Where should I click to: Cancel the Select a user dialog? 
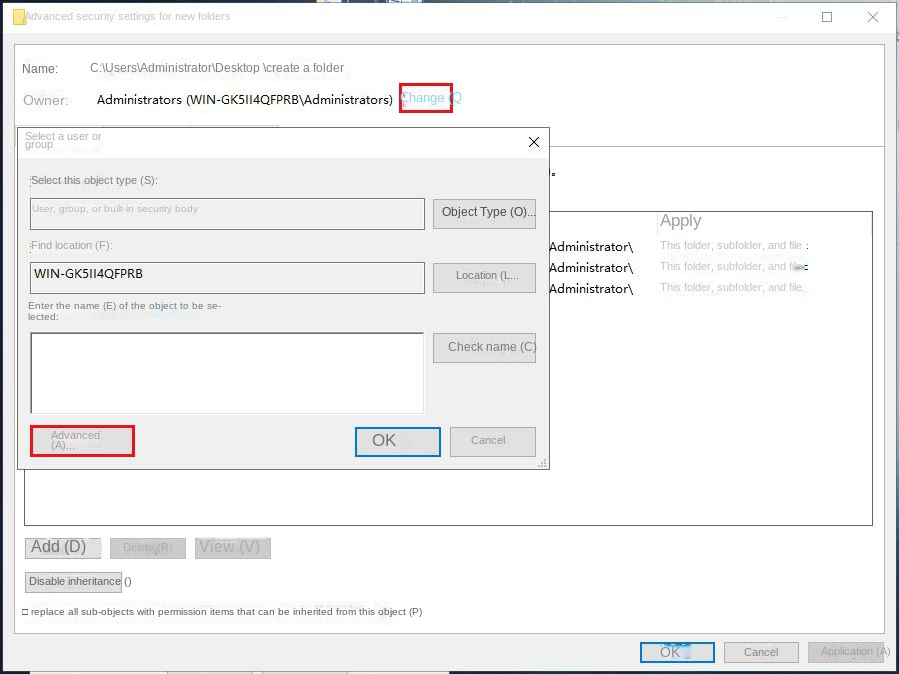click(x=492, y=441)
